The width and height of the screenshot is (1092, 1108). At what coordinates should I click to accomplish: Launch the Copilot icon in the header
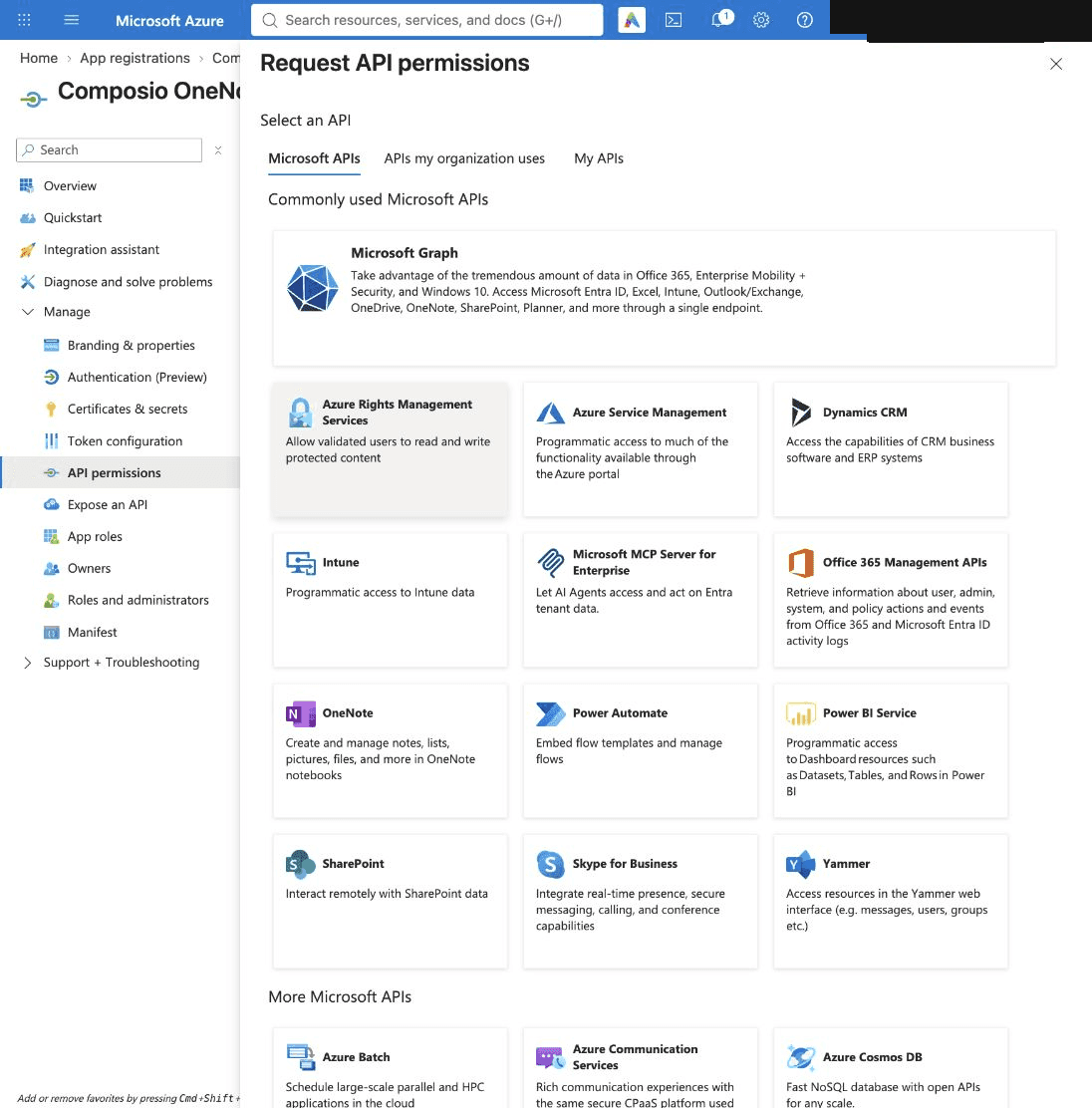coord(631,20)
